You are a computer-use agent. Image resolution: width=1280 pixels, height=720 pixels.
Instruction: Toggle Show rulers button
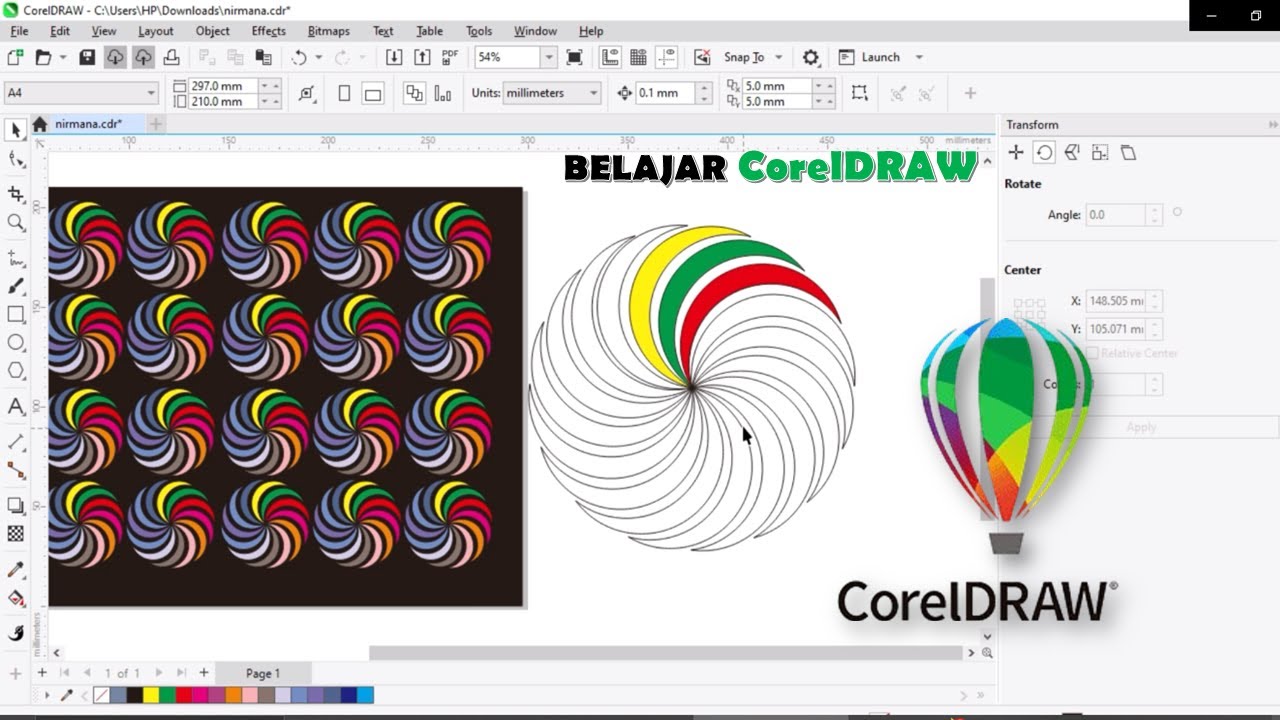(610, 57)
